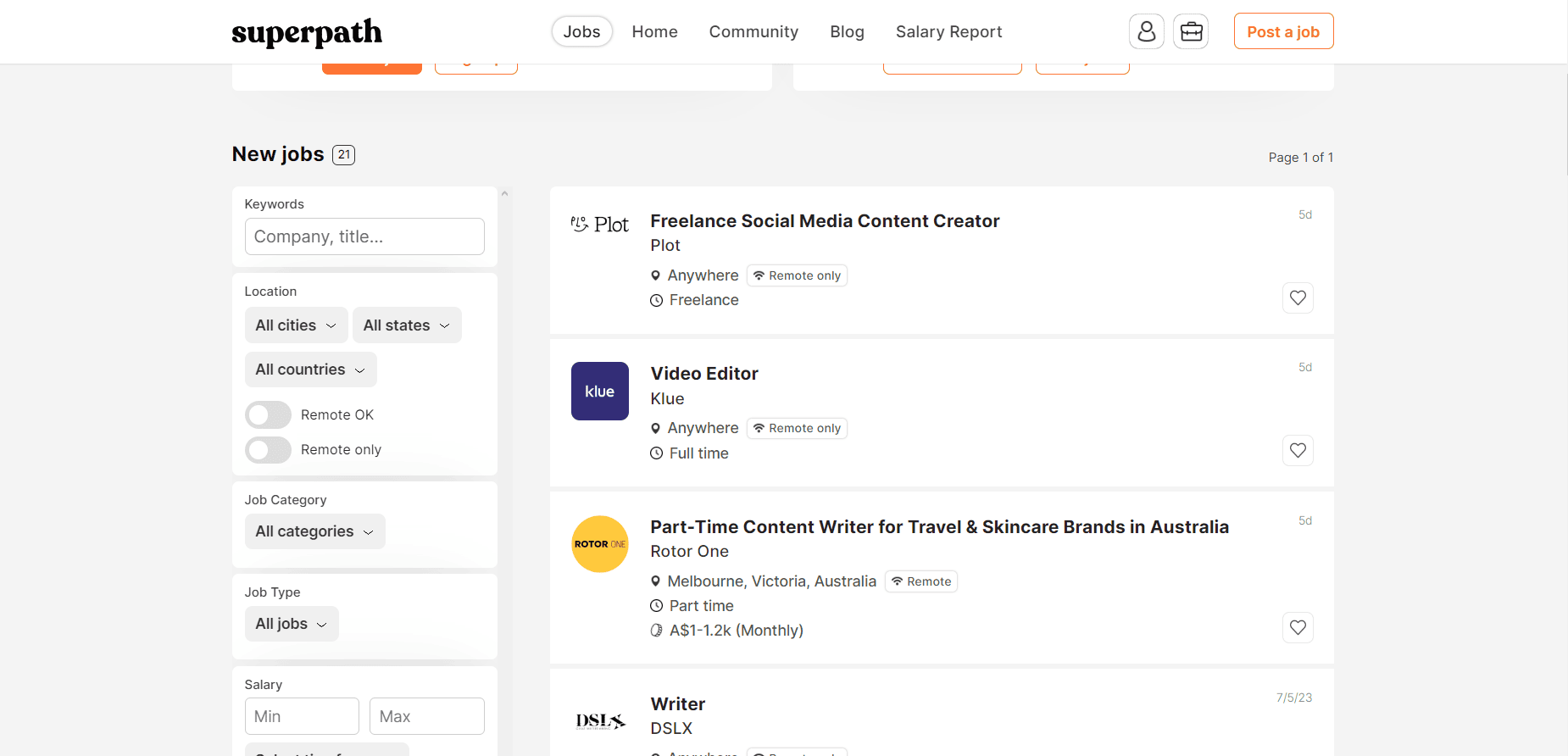Heart the Part-Time Content Writer job
1568x756 pixels.
coord(1298,627)
